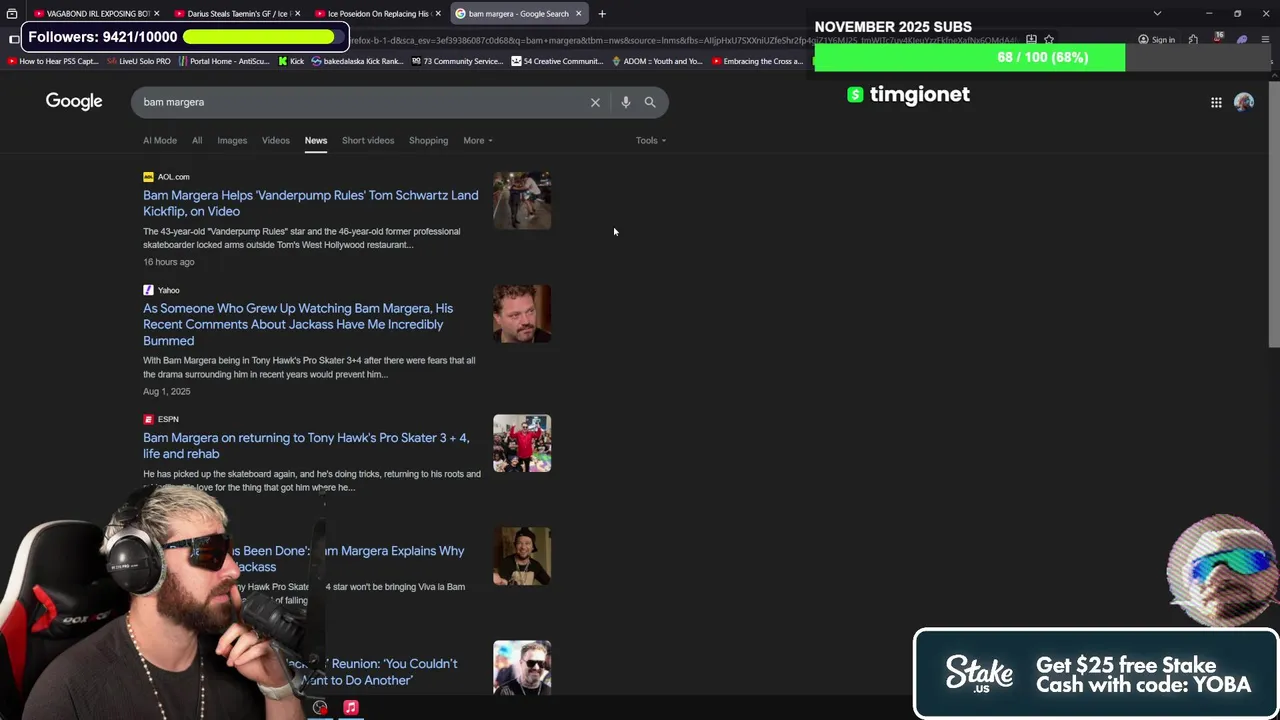
Task: Open the Yahoo 'Incredibly Bummed' Jackass article
Action: 298,324
